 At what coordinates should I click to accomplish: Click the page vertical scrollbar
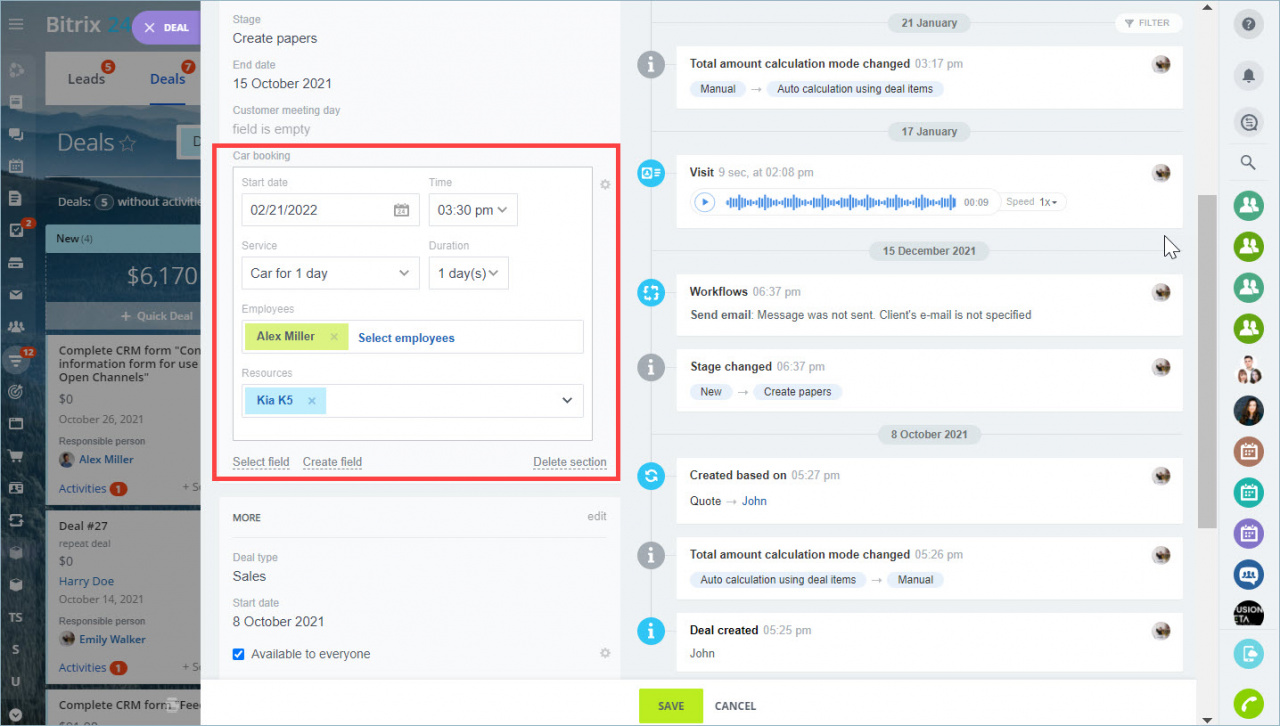[x=1206, y=360]
